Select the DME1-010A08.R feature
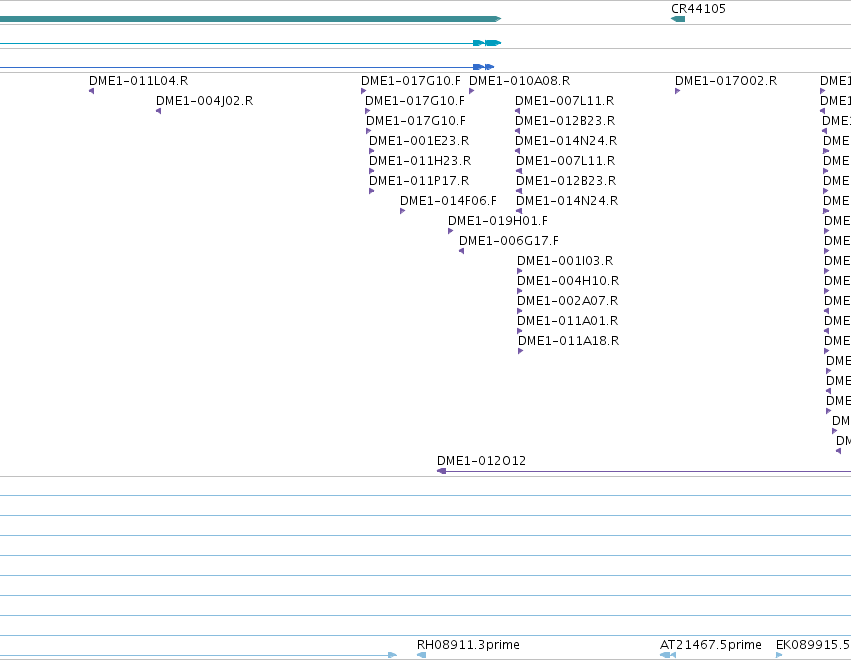 [x=472, y=91]
